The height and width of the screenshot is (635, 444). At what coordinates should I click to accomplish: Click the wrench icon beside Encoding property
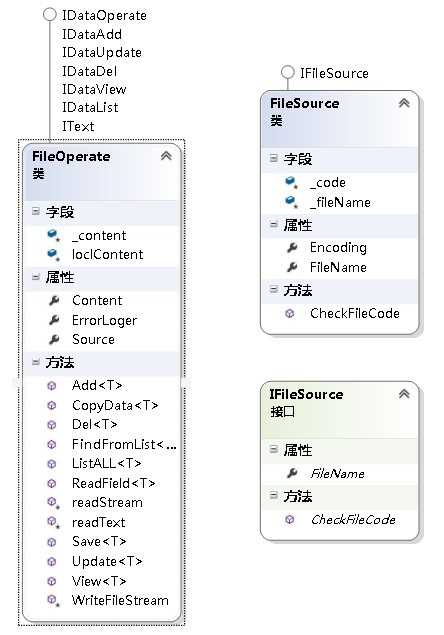pos(292,247)
